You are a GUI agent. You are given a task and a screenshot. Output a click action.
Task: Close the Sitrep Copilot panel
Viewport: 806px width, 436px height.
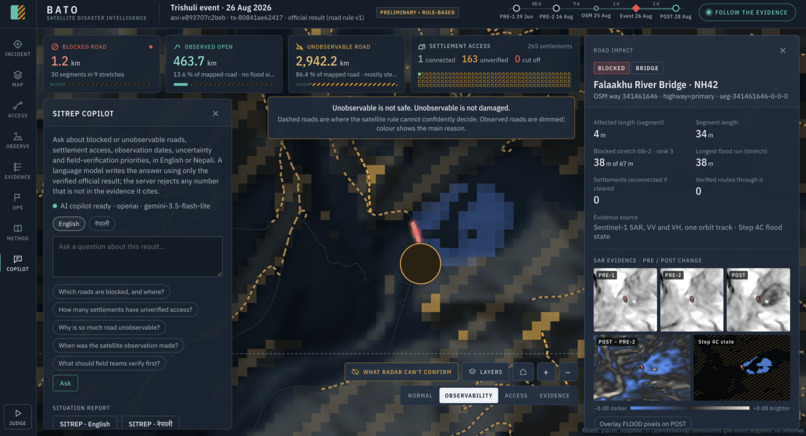(215, 114)
